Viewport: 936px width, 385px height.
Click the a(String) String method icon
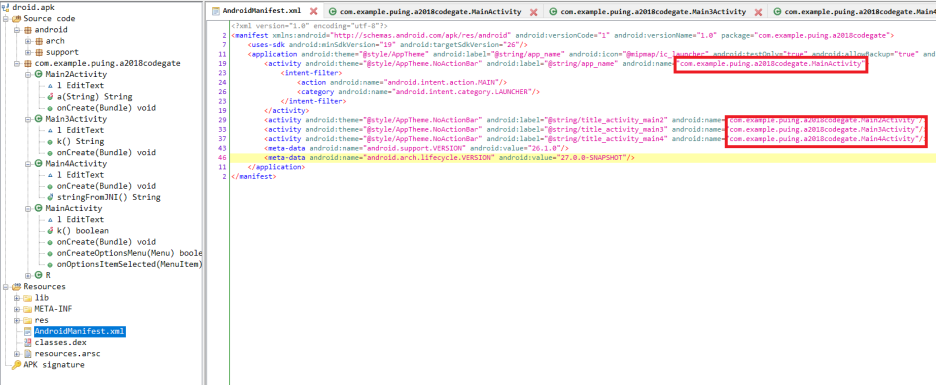click(50, 97)
